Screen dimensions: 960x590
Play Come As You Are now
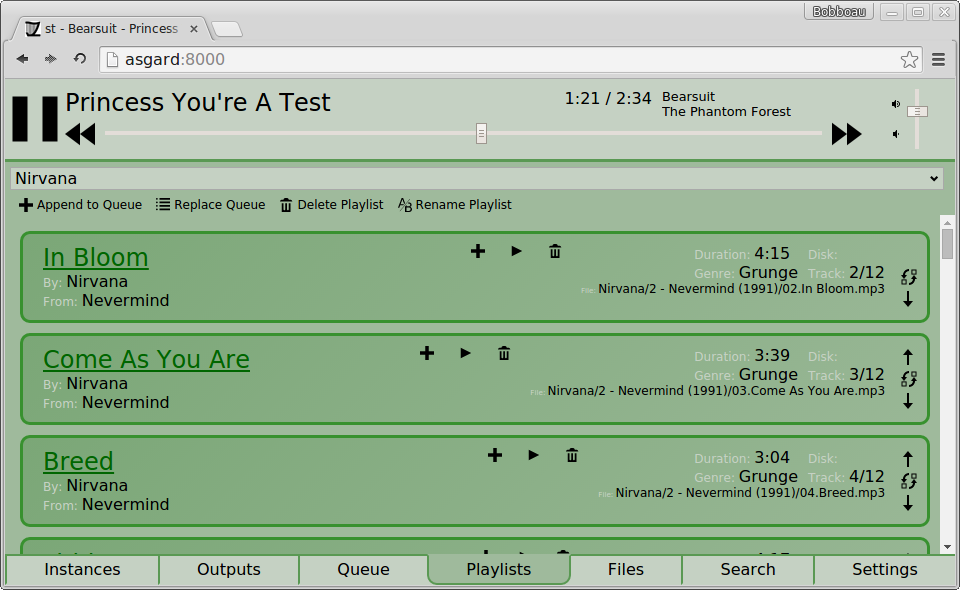465,353
